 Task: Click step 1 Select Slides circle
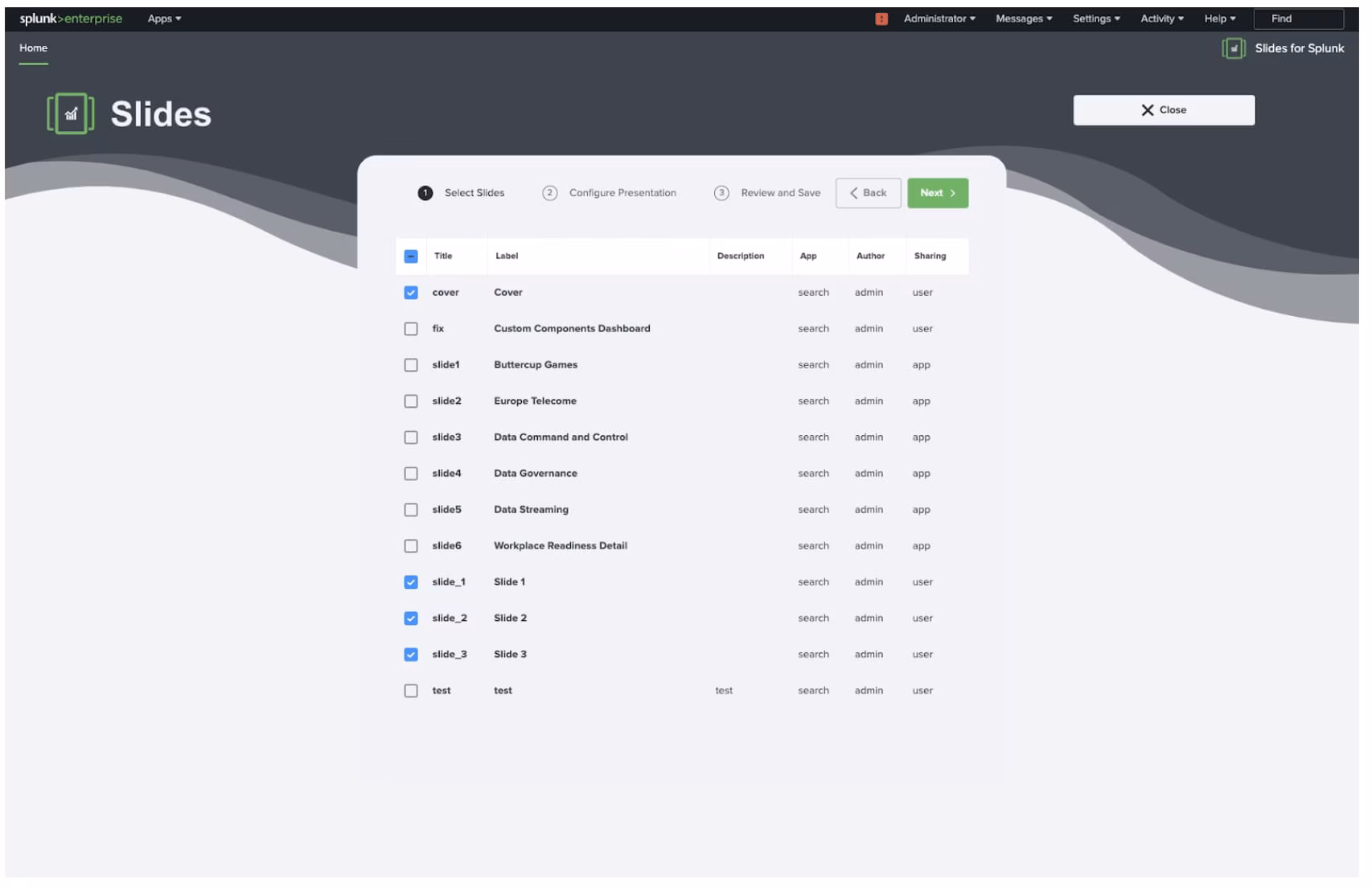tap(425, 193)
